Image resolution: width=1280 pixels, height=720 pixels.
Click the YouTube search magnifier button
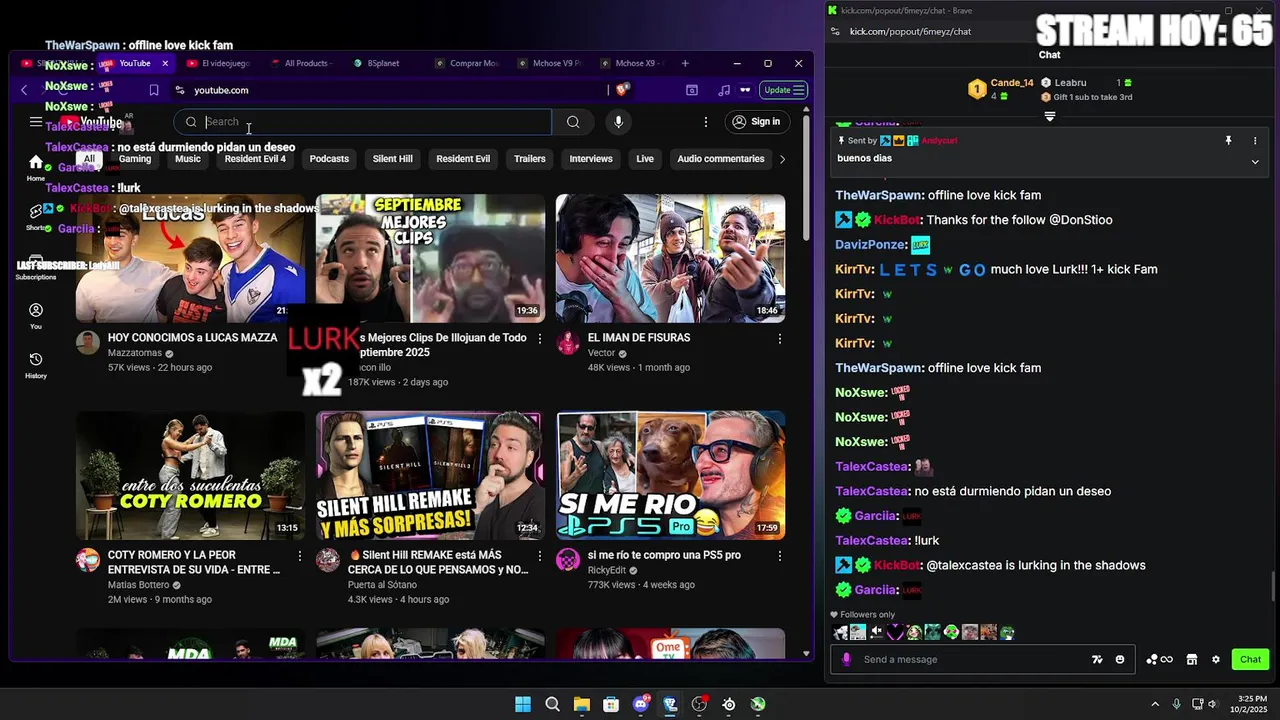click(x=573, y=122)
